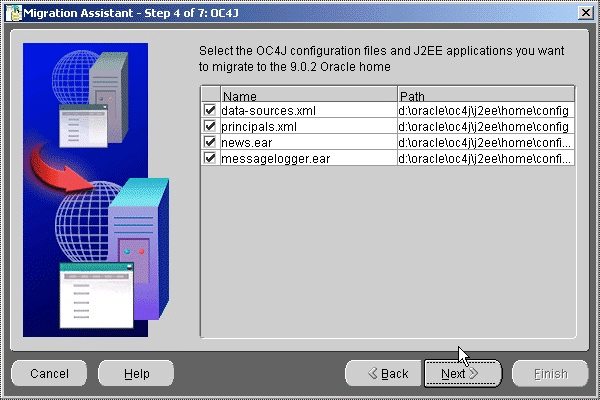Click the Path column header

[486, 95]
